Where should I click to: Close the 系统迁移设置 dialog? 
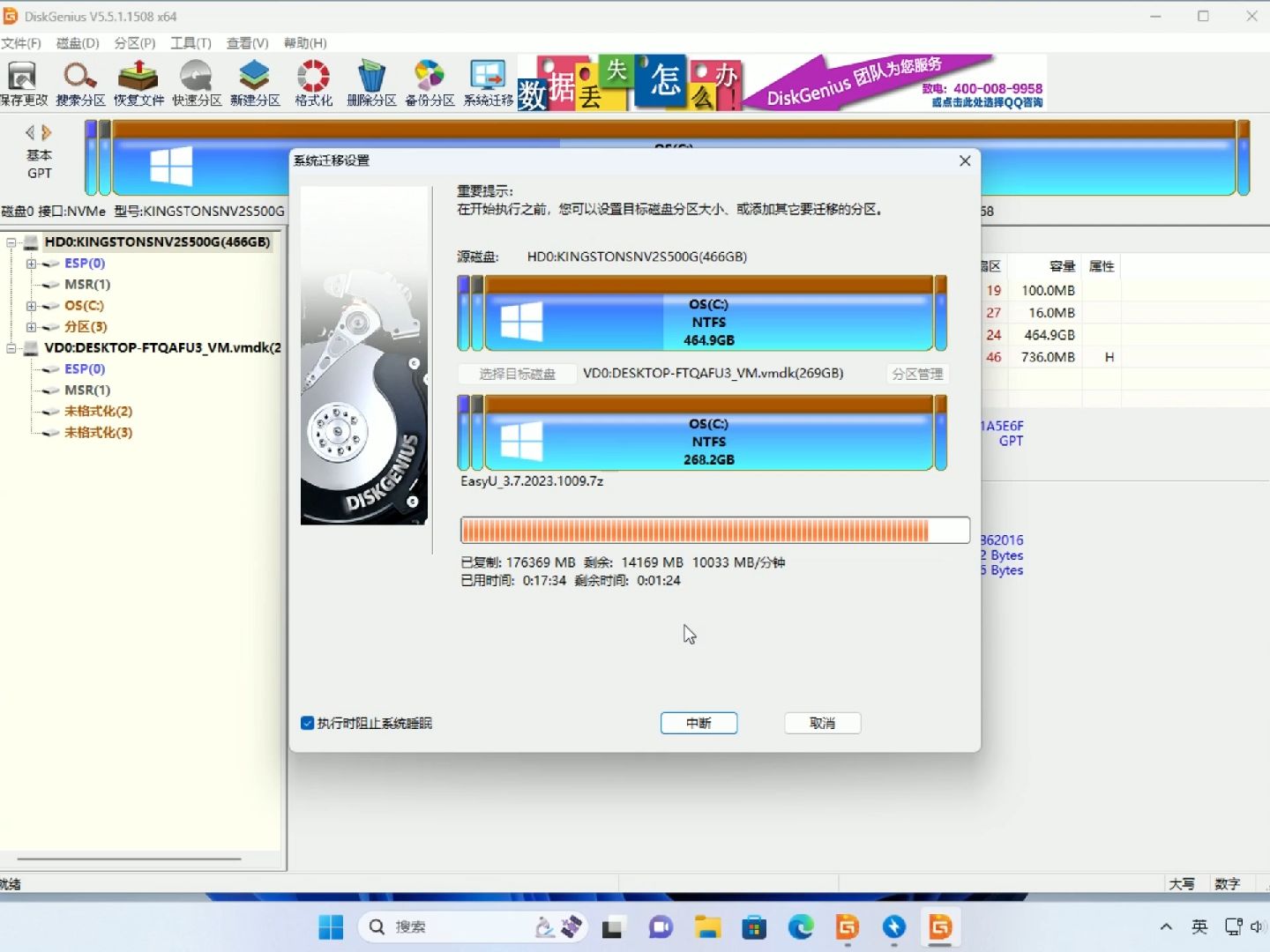click(965, 160)
